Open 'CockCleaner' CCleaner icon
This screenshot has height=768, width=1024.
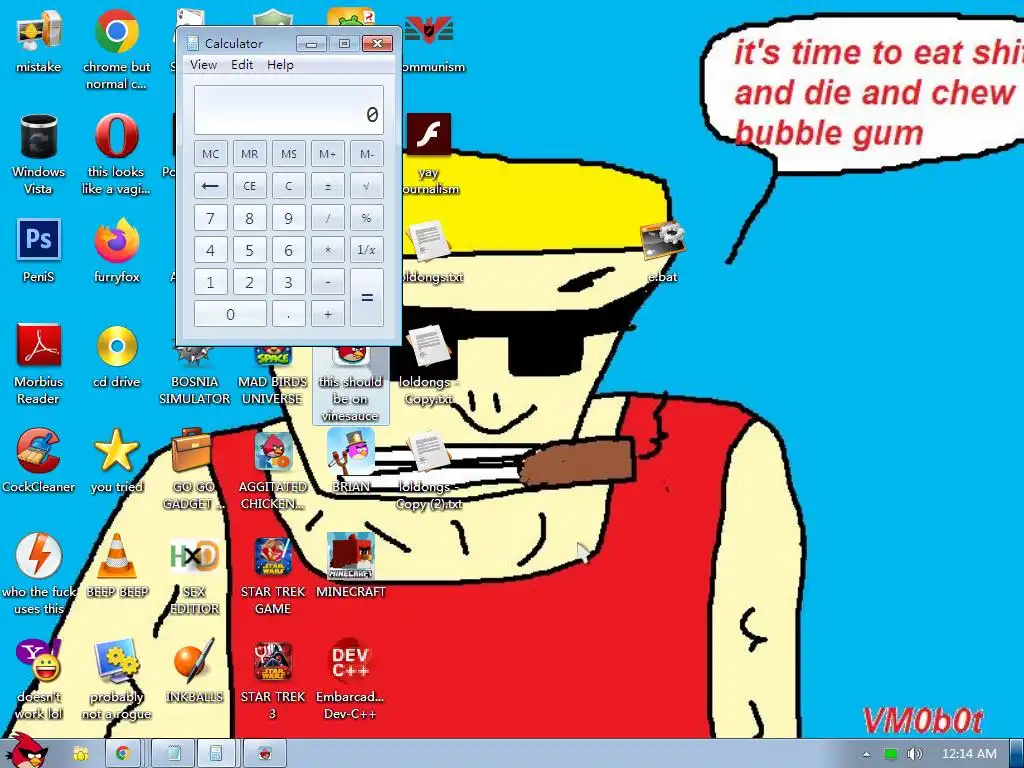point(39,461)
